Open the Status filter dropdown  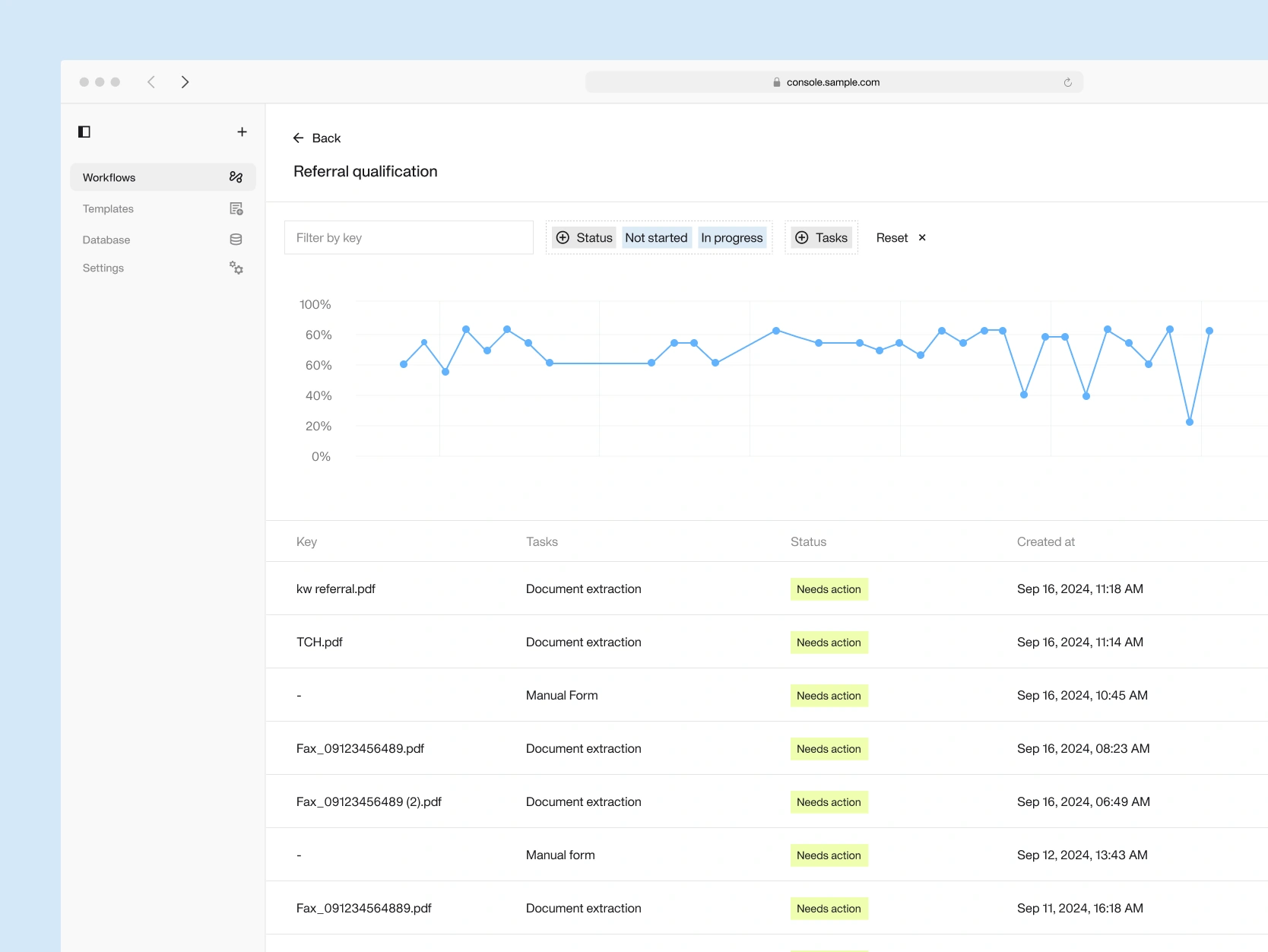[x=584, y=238]
